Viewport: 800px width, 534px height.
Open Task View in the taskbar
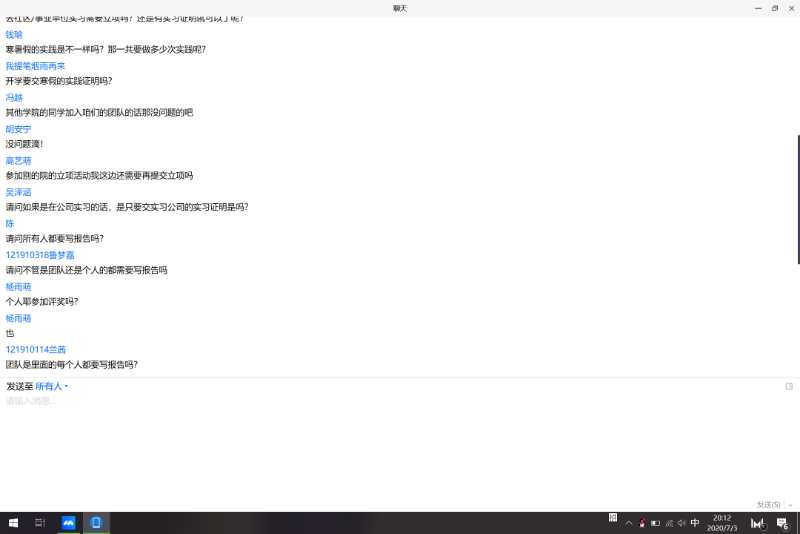tap(41, 523)
